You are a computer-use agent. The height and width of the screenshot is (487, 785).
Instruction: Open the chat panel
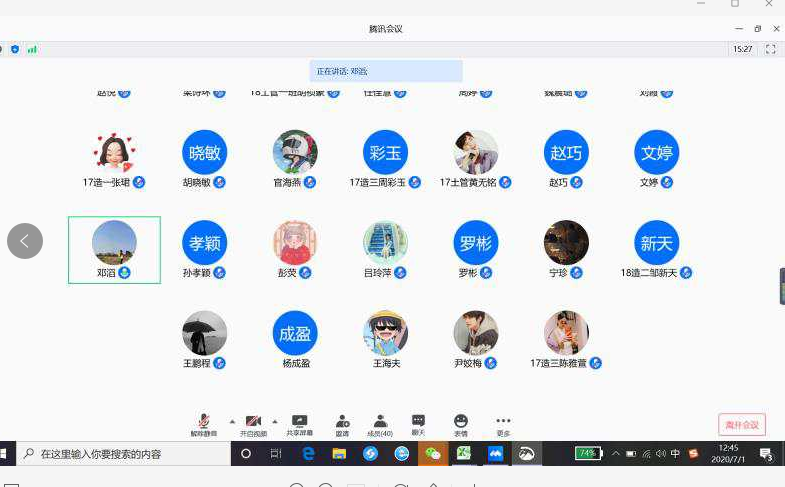click(x=418, y=423)
